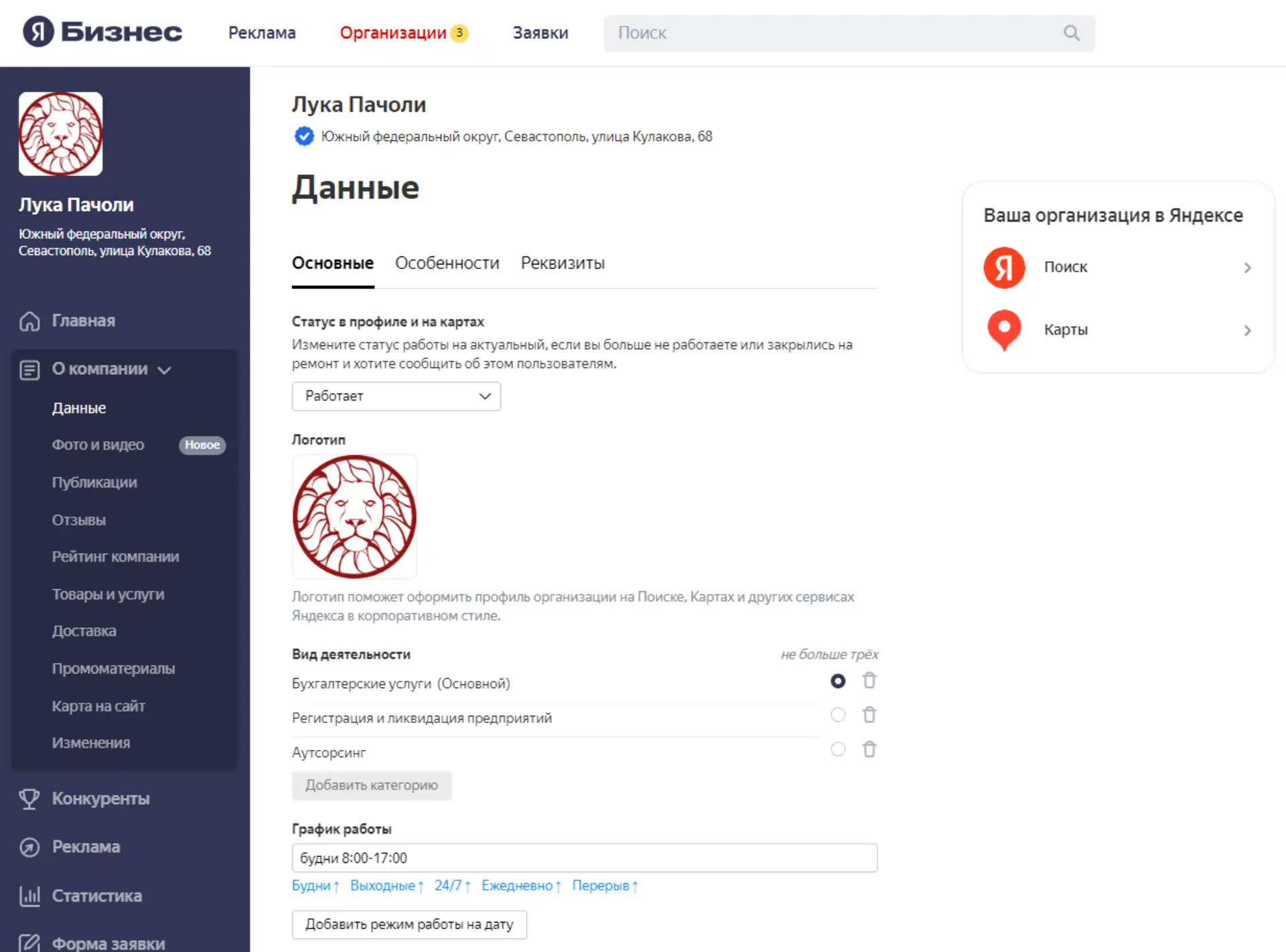The height and width of the screenshot is (952, 1286).
Task: Click Добавить режим работы на дату
Action: (x=409, y=925)
